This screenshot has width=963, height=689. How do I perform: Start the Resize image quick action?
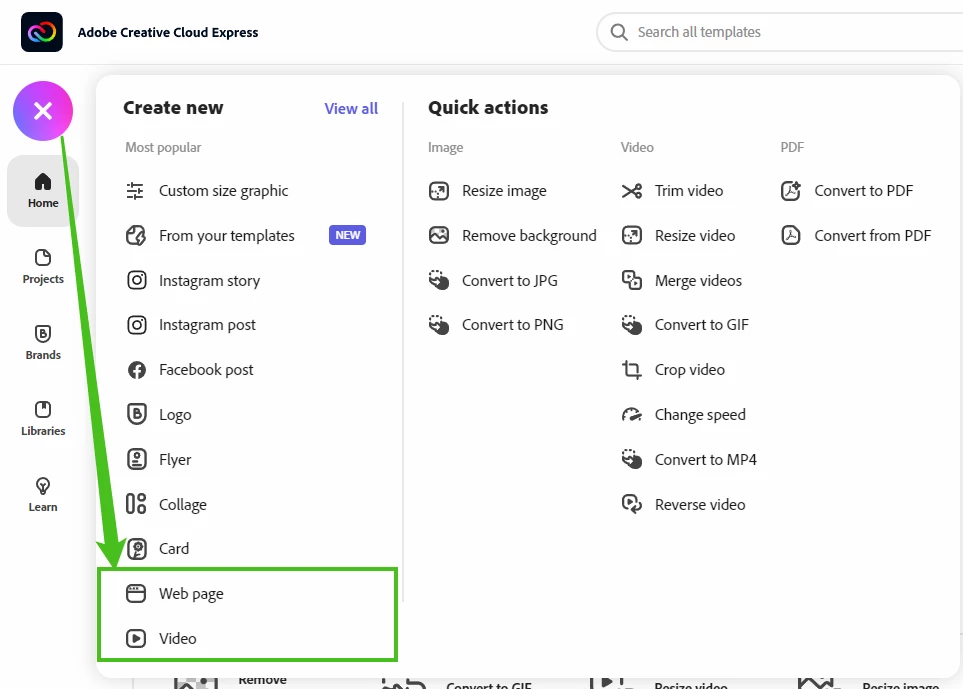tap(504, 191)
